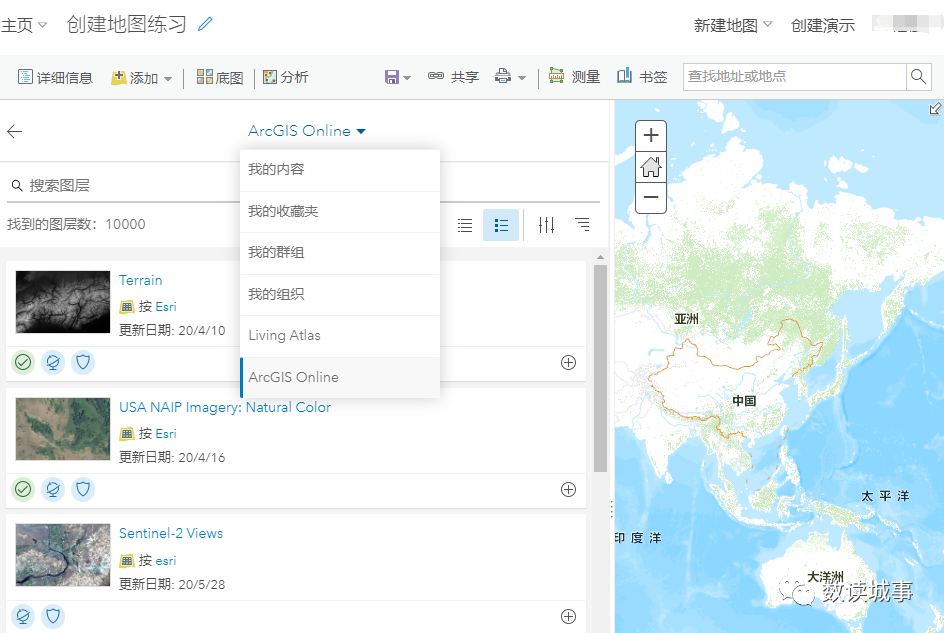Open the print dropdown menu
Image resolution: width=944 pixels, height=633 pixels.
(x=510, y=77)
